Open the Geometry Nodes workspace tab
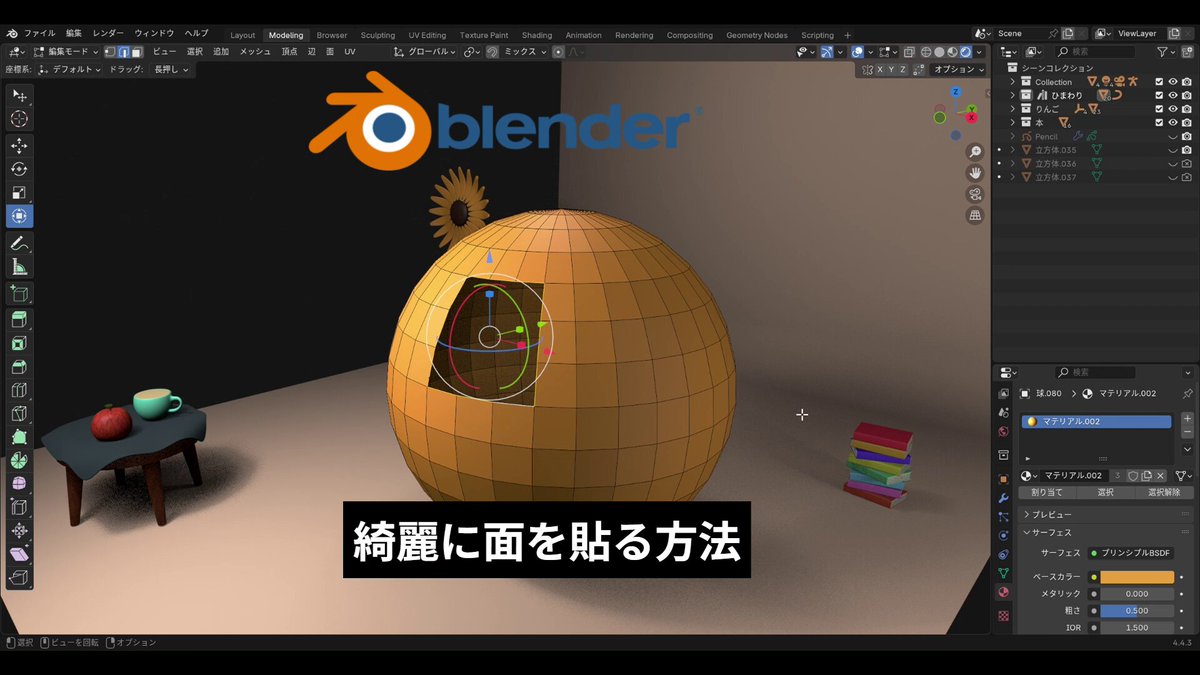This screenshot has width=1200, height=675. coord(757,35)
